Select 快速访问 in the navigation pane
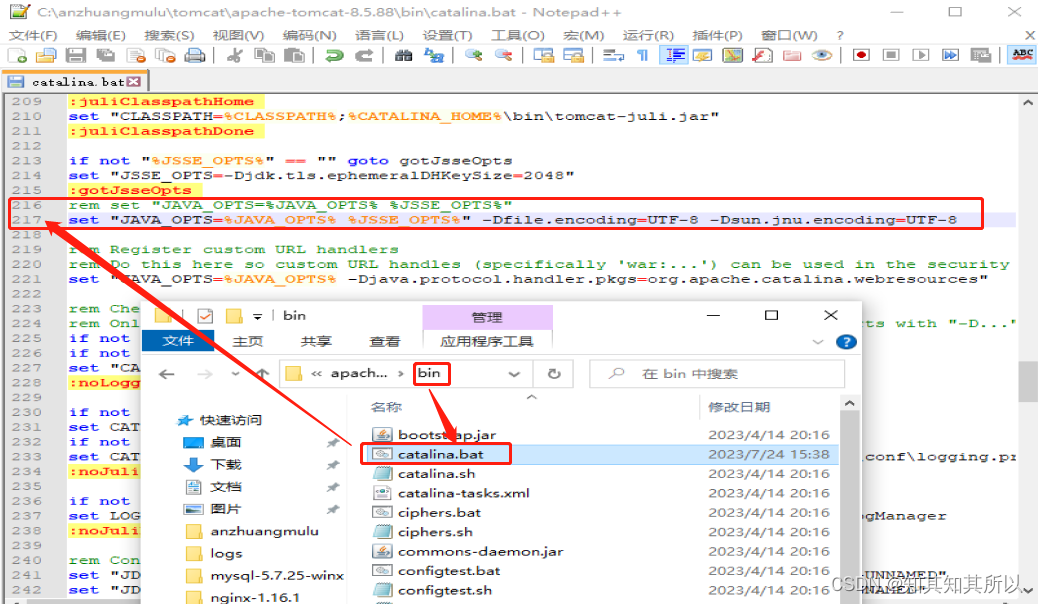Image resolution: width=1038 pixels, height=604 pixels. (230, 420)
